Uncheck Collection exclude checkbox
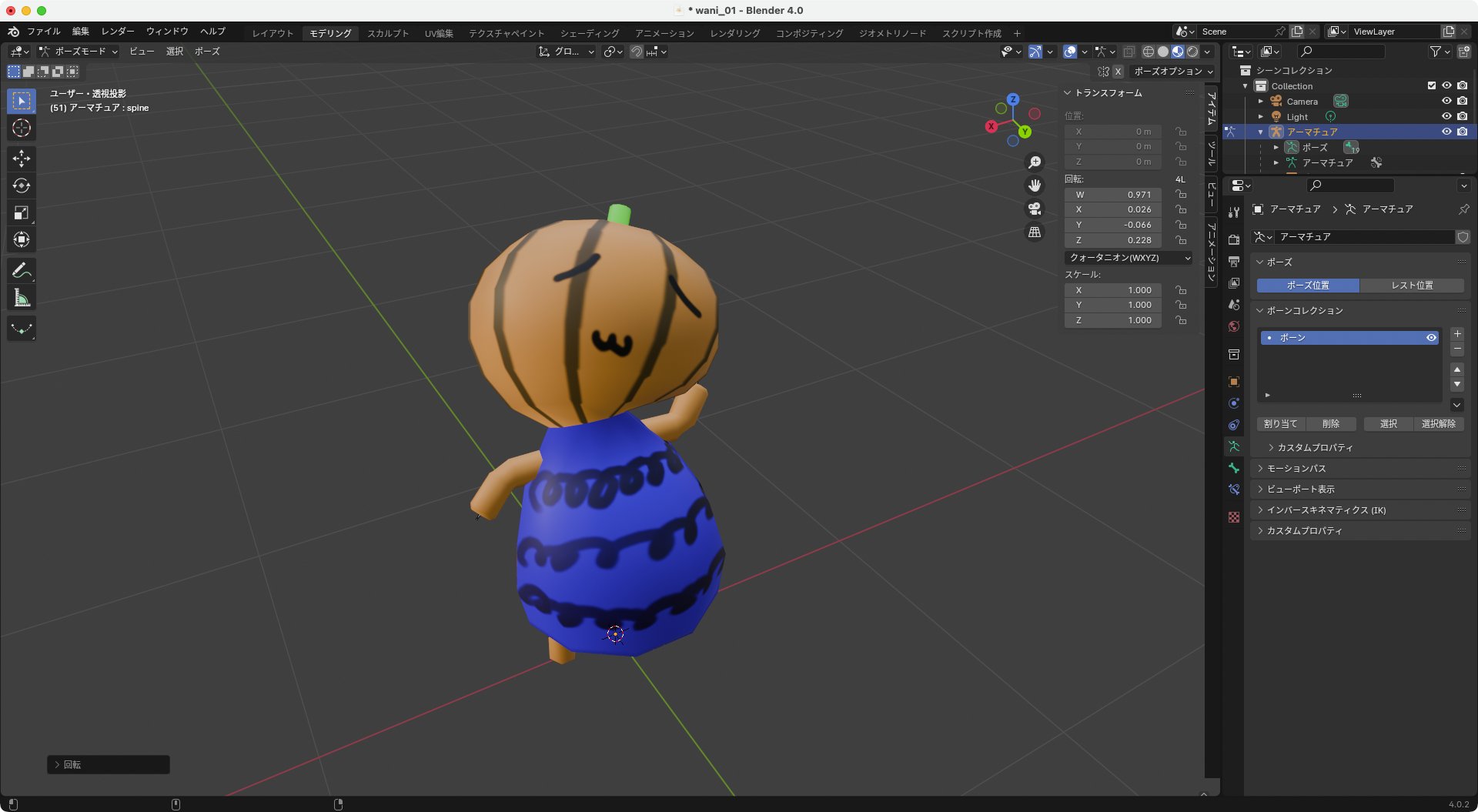This screenshot has width=1478, height=812. [x=1432, y=85]
